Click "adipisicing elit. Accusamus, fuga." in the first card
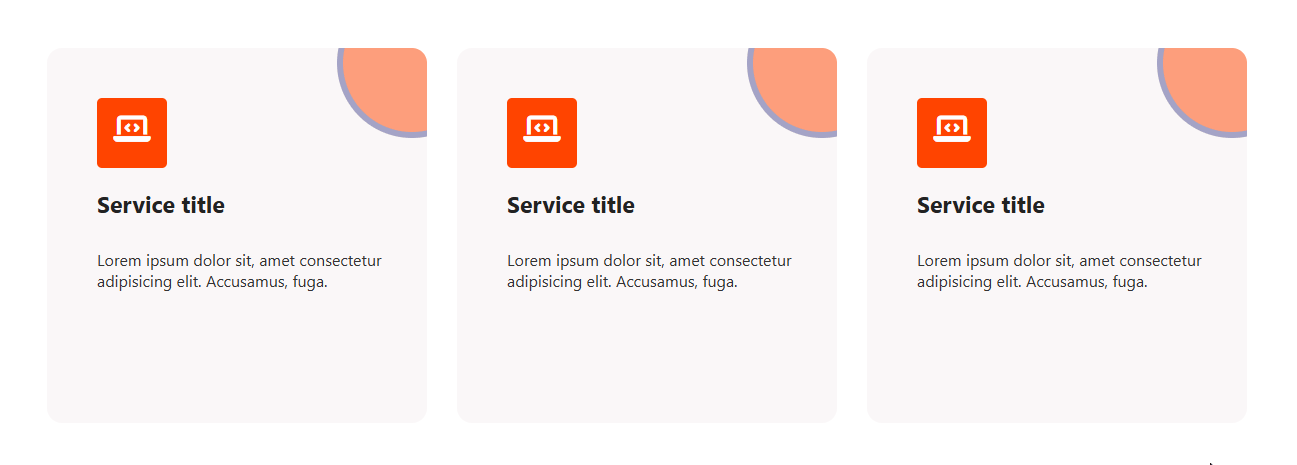 (x=212, y=282)
